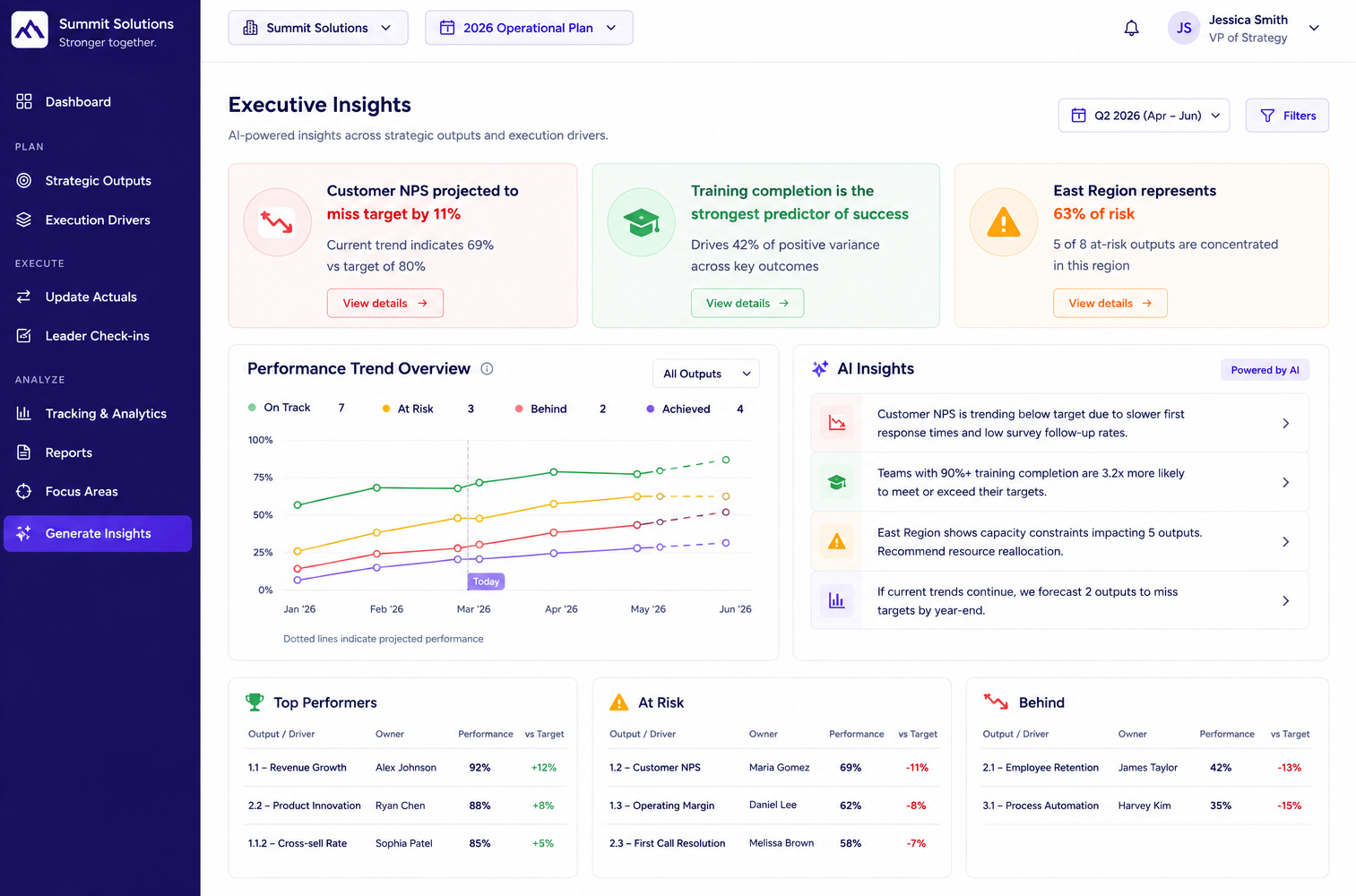Open 2.2 – Product Innovation row
This screenshot has width=1356, height=896.
coord(406,806)
